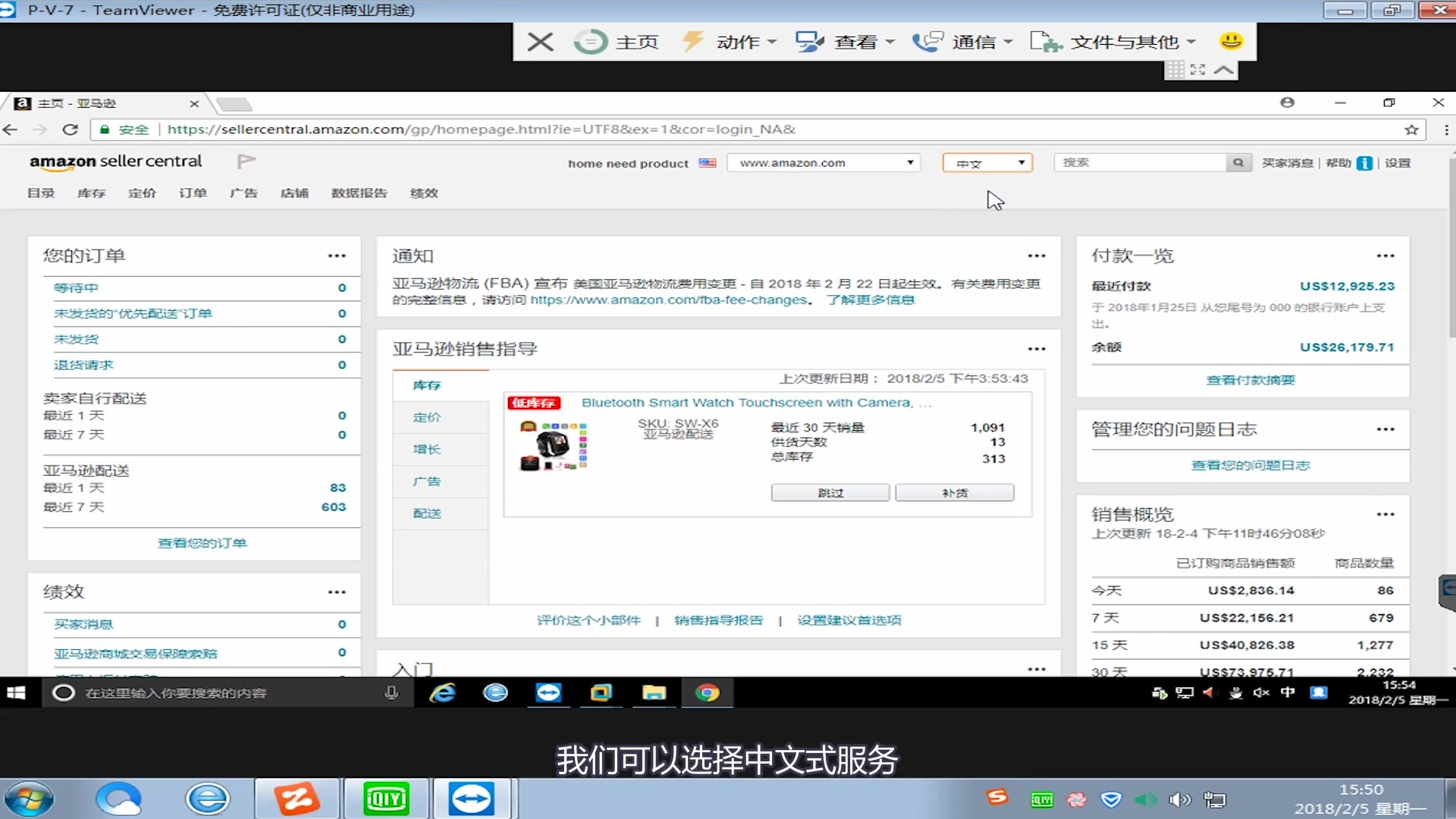
Task: Click the TeamViewer toolbar grid icon
Action: coord(1175,70)
